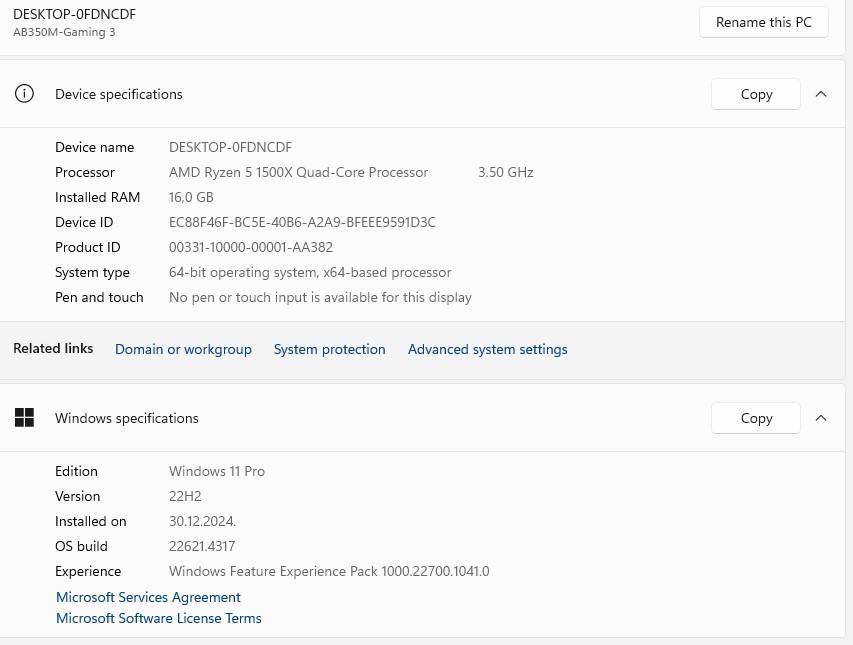
Task: Click the Windows logo icon
Action: (x=25, y=418)
